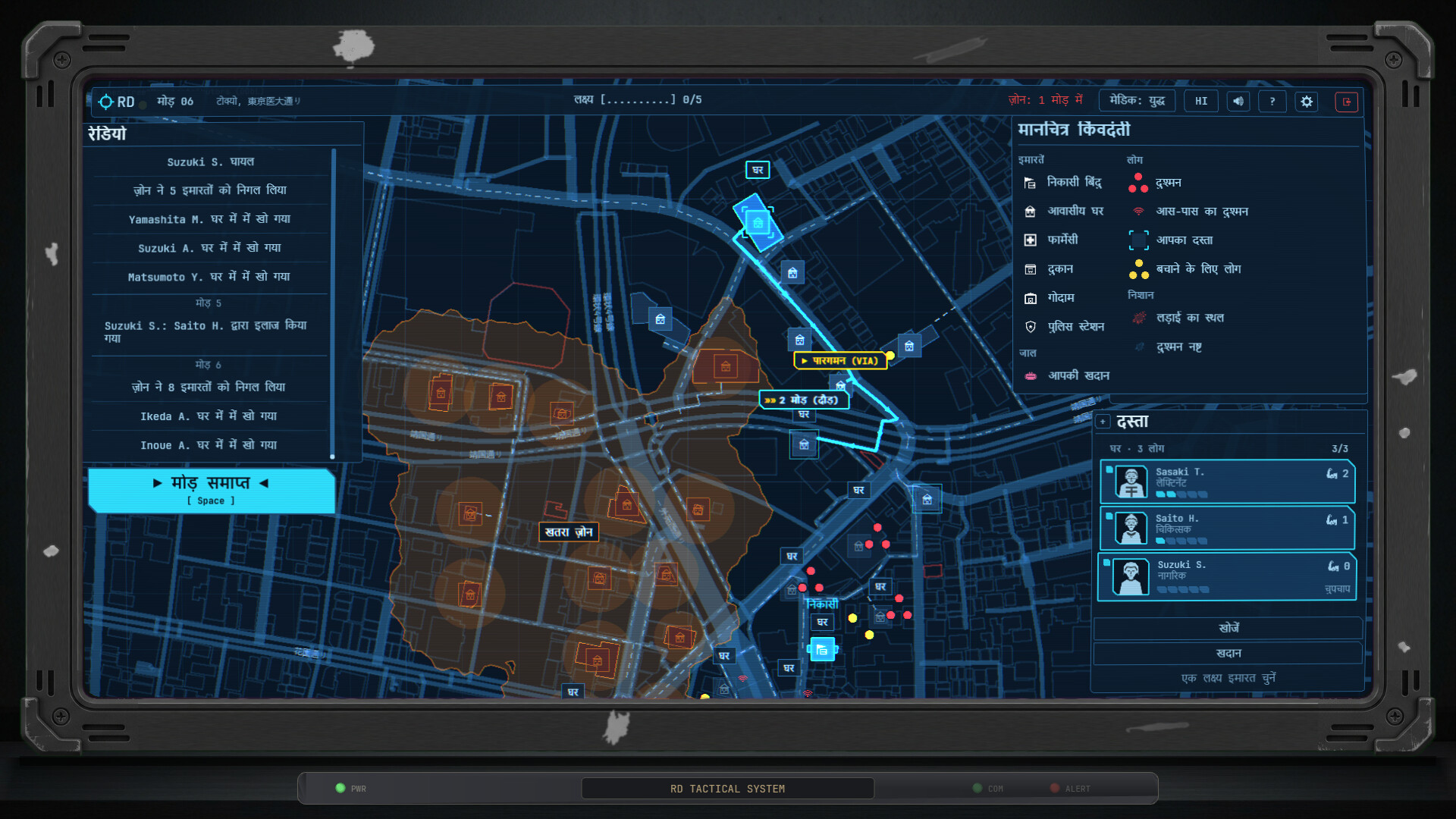Screen dimensions: 1456x819
Task: Click the RD crosshair logo
Action: [117, 102]
